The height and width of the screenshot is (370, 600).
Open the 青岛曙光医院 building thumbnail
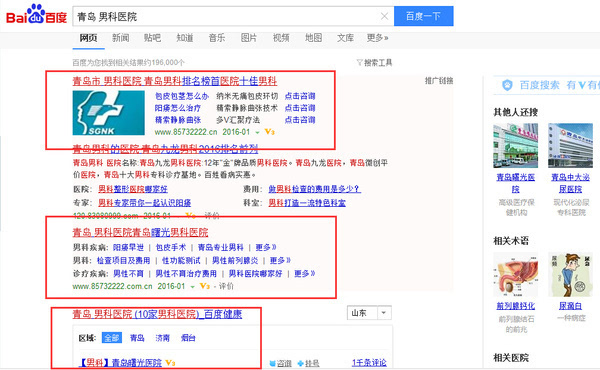tap(515, 145)
